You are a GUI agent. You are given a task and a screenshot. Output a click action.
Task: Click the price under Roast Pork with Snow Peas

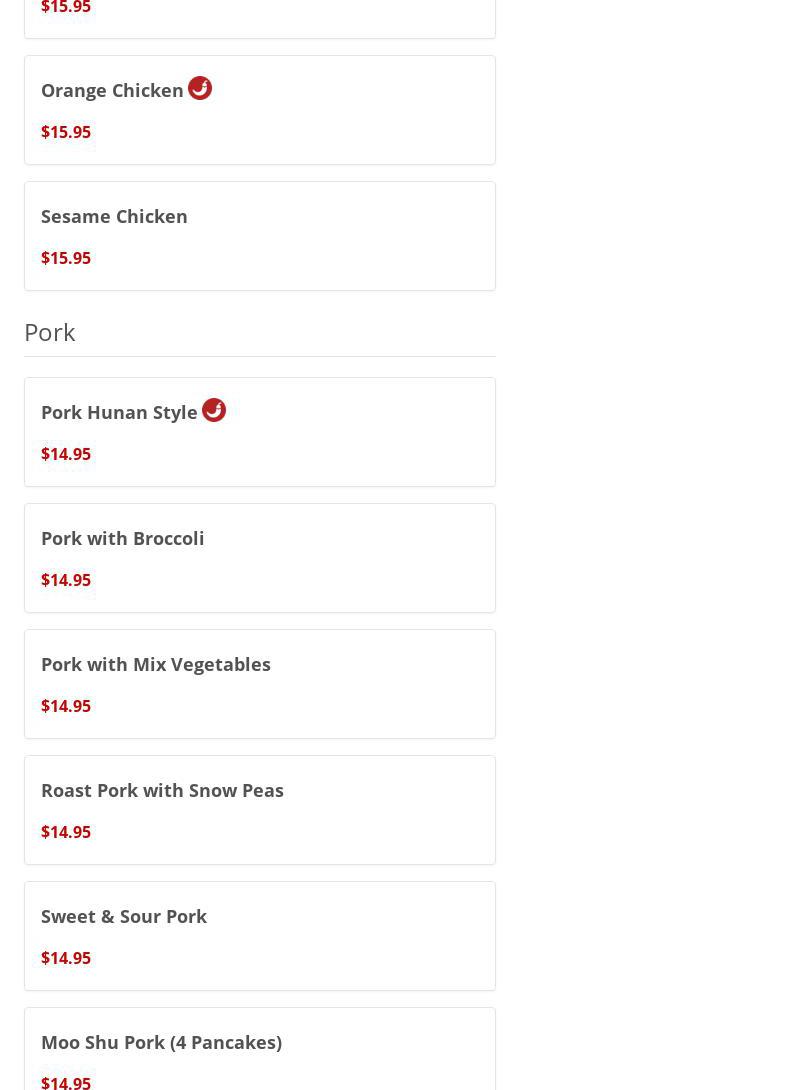(x=66, y=832)
